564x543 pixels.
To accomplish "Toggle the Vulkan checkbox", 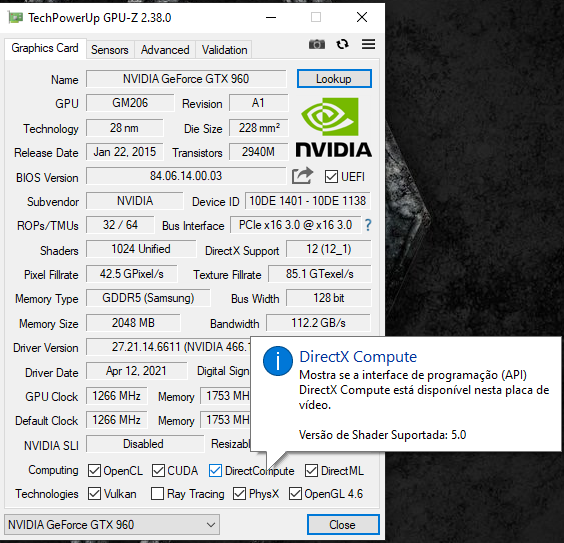I will (x=94, y=493).
